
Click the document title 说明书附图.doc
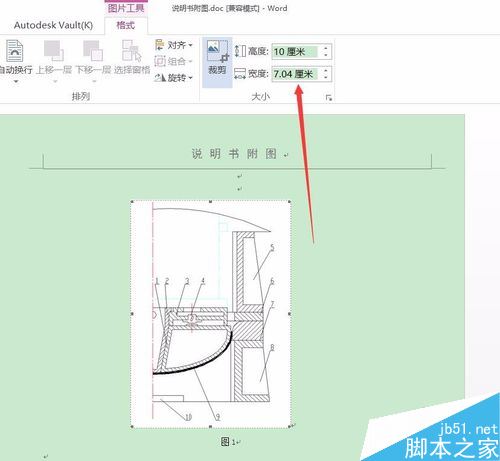(x=197, y=8)
